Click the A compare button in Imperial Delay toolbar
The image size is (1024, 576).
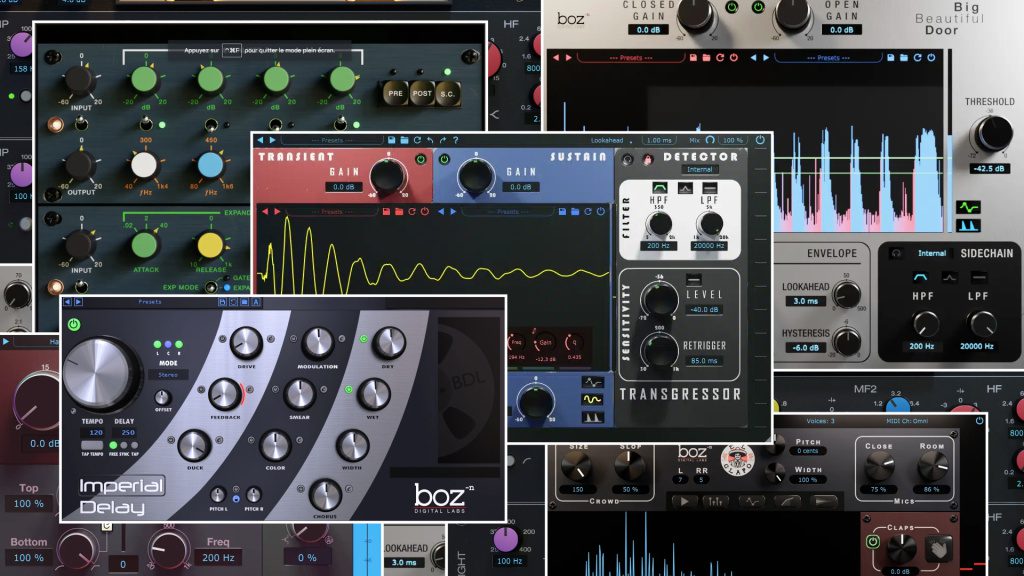coord(256,302)
